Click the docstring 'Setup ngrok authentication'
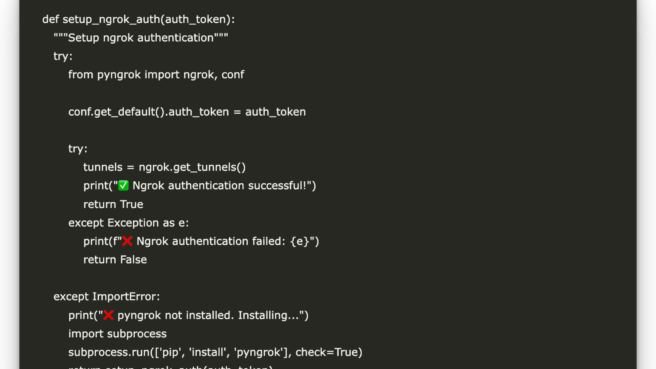The width and height of the screenshot is (656, 369). 141,38
